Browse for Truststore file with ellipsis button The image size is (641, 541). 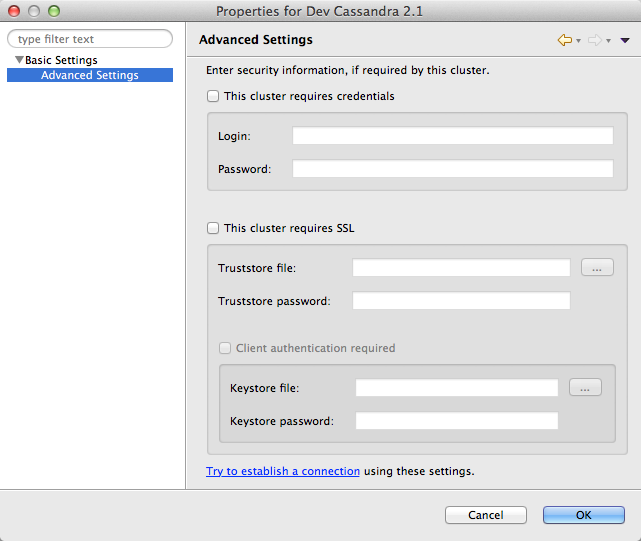(597, 267)
